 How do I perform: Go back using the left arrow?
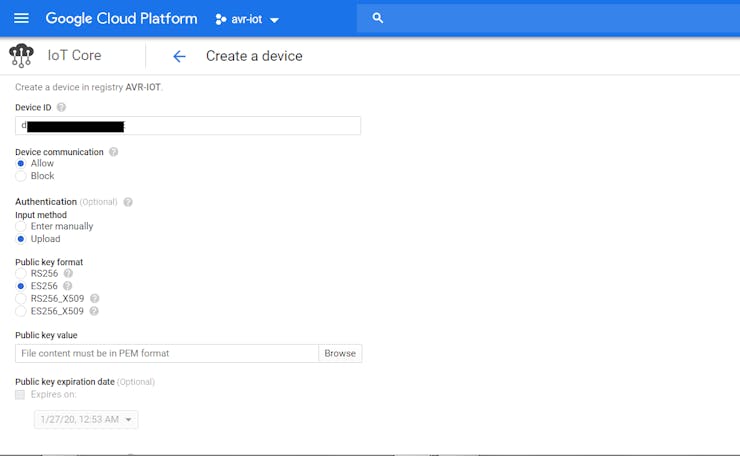pos(179,56)
